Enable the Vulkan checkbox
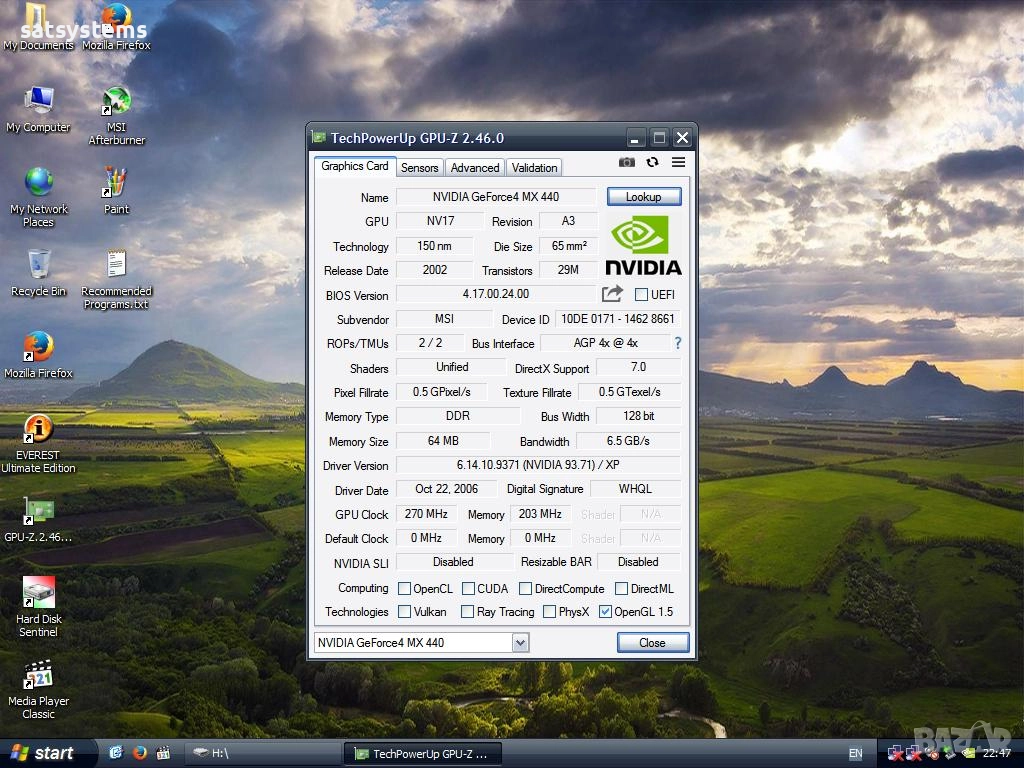Screen dimensions: 1024x768 click(x=405, y=612)
